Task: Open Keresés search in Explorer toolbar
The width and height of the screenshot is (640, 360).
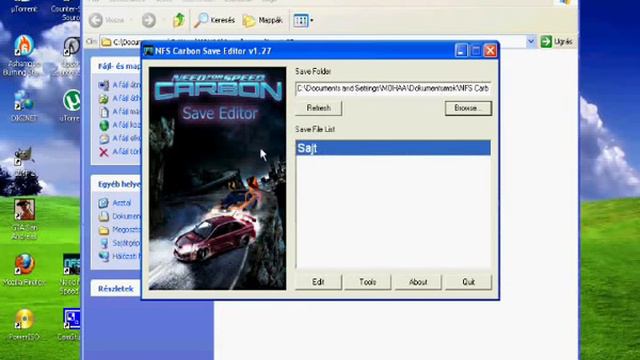Action: pyautogui.click(x=215, y=20)
